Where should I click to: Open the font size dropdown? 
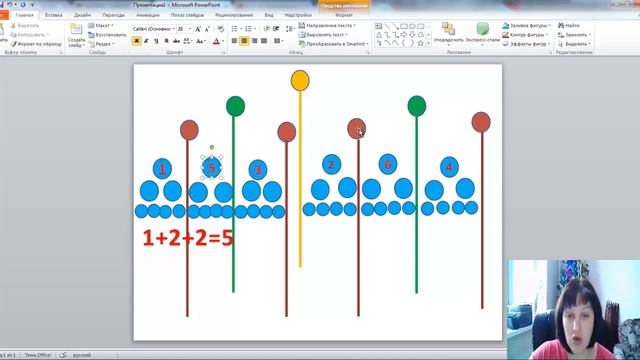click(x=190, y=29)
